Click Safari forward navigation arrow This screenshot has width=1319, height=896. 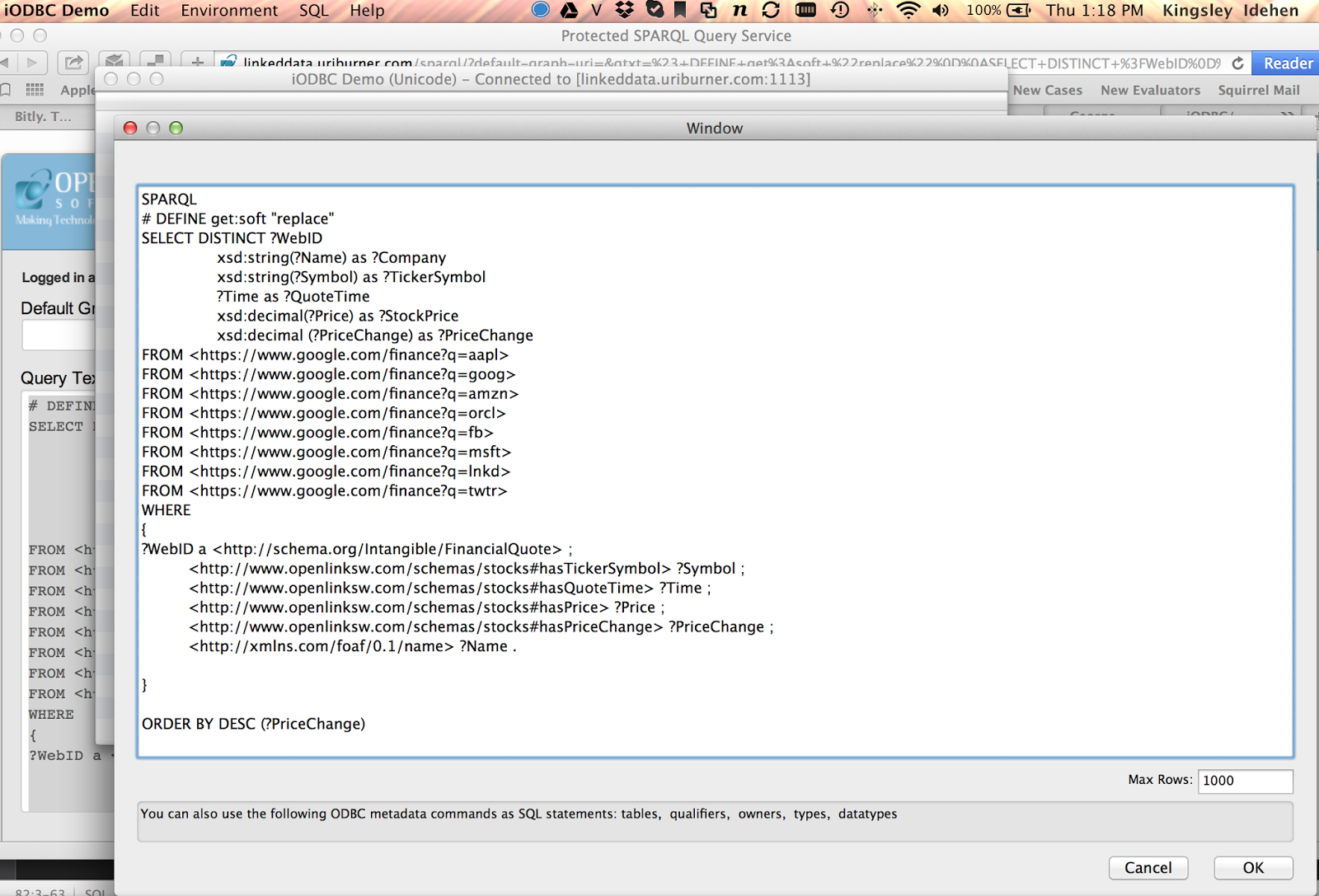pos(32,63)
